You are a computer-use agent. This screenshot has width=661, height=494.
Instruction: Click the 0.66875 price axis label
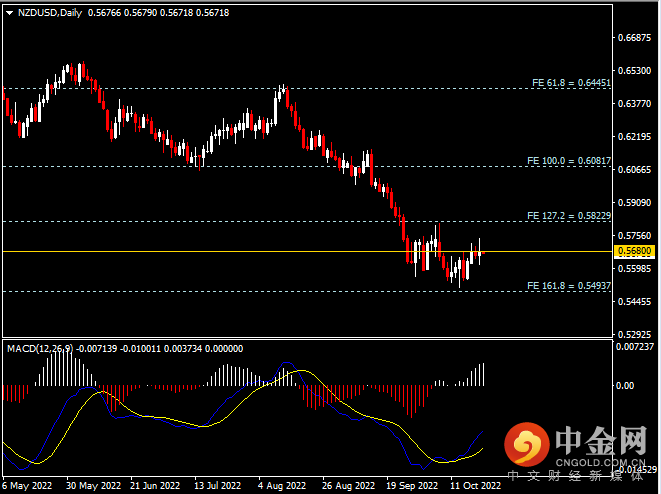click(634, 38)
